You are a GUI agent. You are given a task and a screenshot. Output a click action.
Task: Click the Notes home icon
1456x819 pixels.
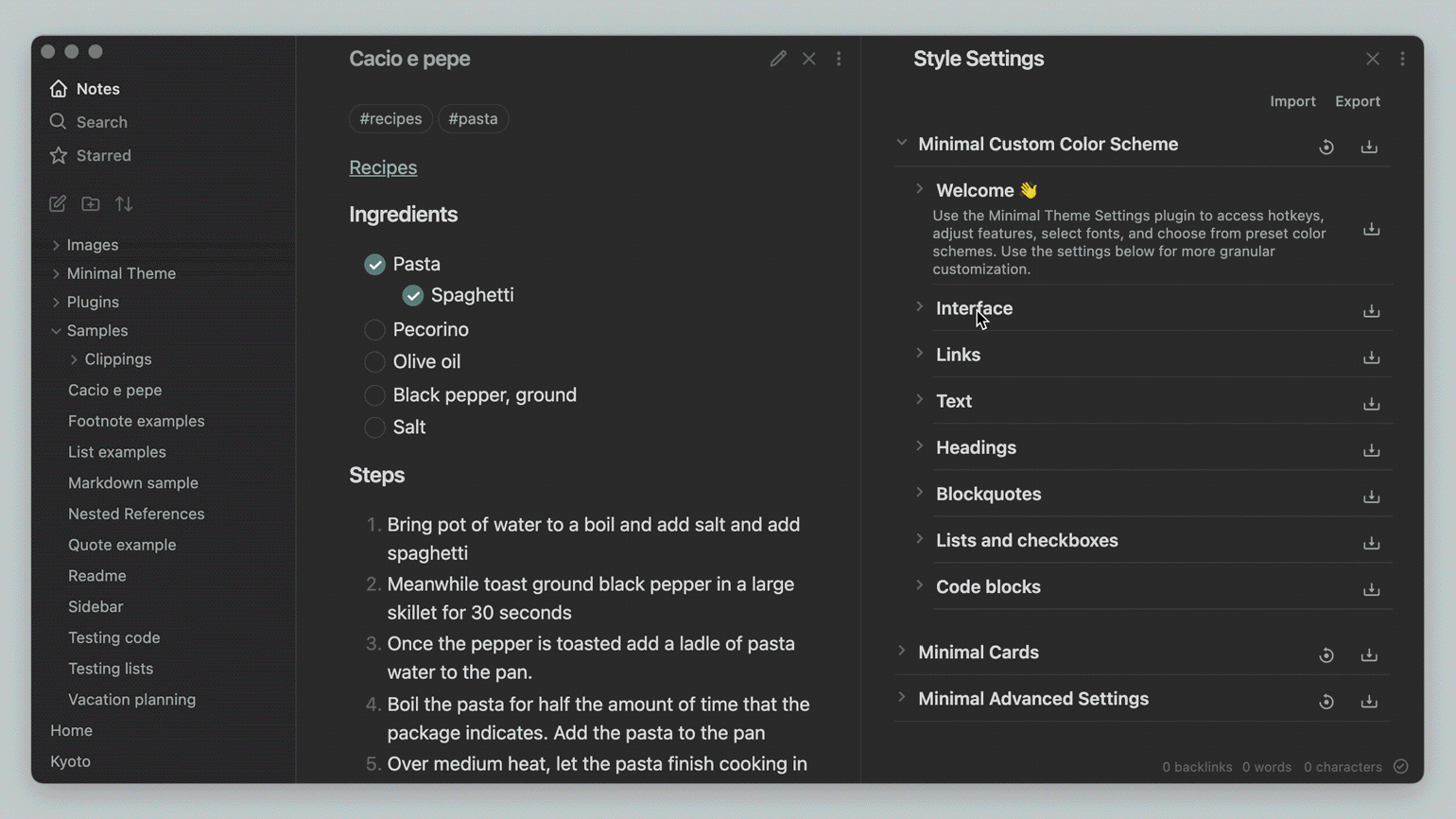tap(59, 89)
